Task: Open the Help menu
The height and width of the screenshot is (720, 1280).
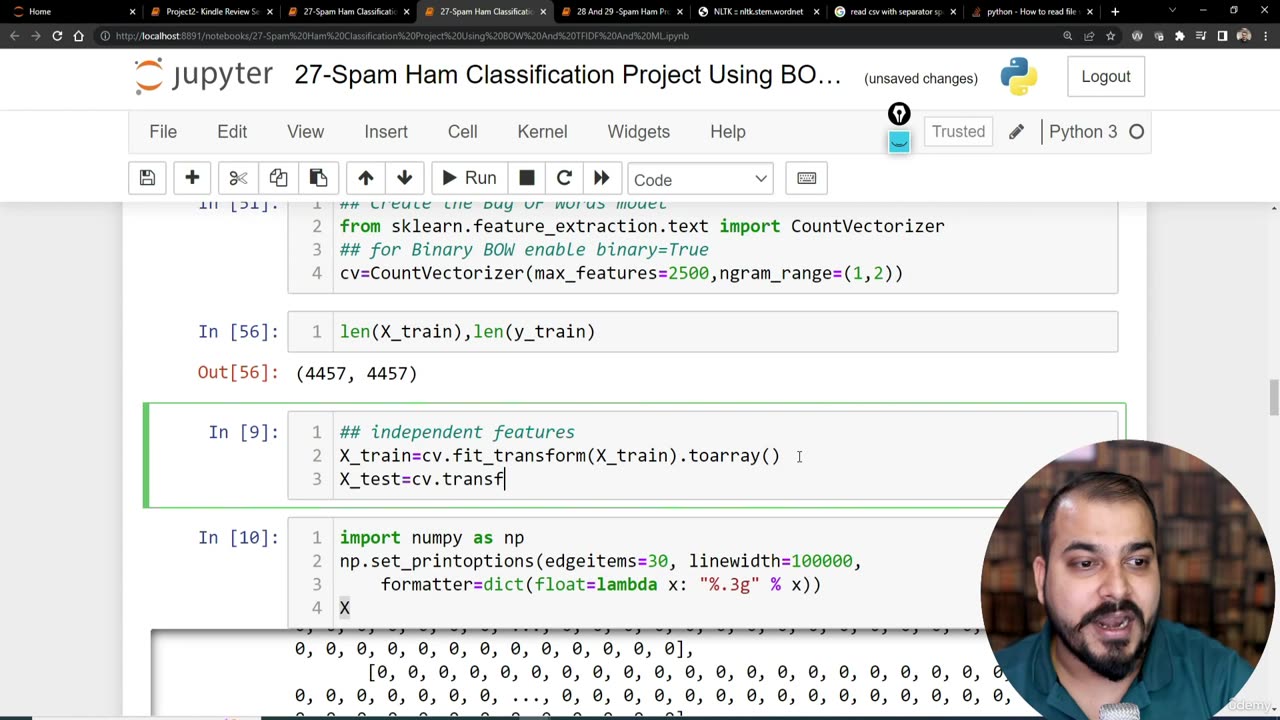Action: click(728, 131)
